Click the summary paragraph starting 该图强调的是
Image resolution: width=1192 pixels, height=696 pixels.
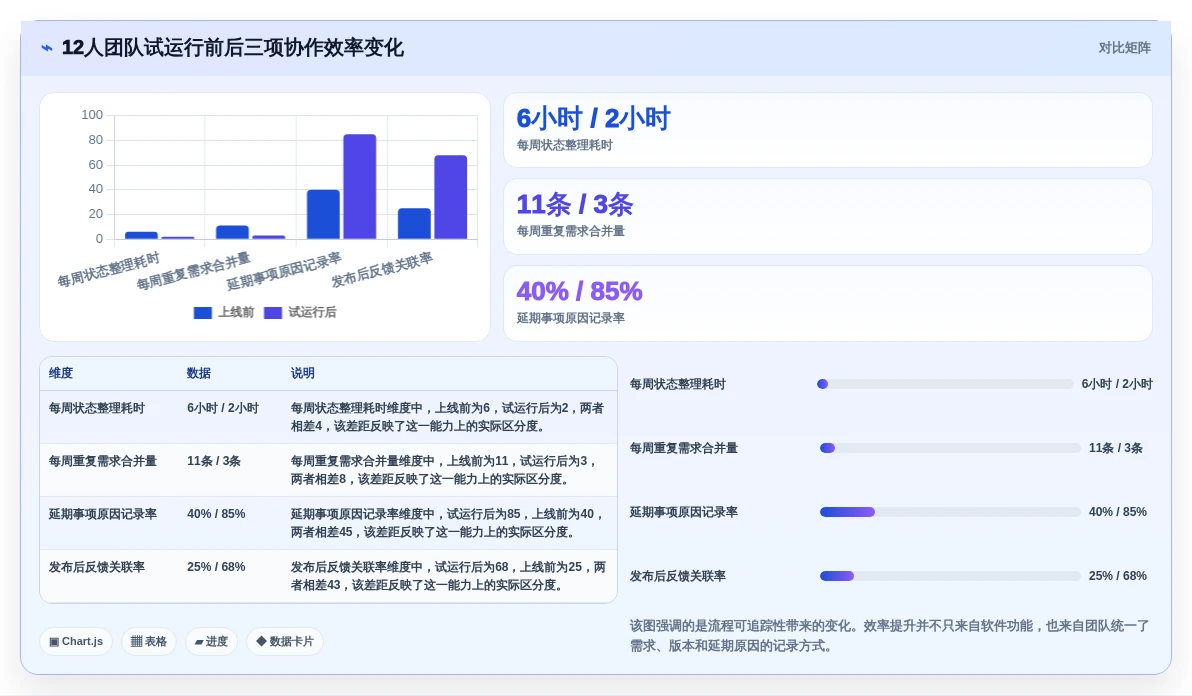point(889,636)
